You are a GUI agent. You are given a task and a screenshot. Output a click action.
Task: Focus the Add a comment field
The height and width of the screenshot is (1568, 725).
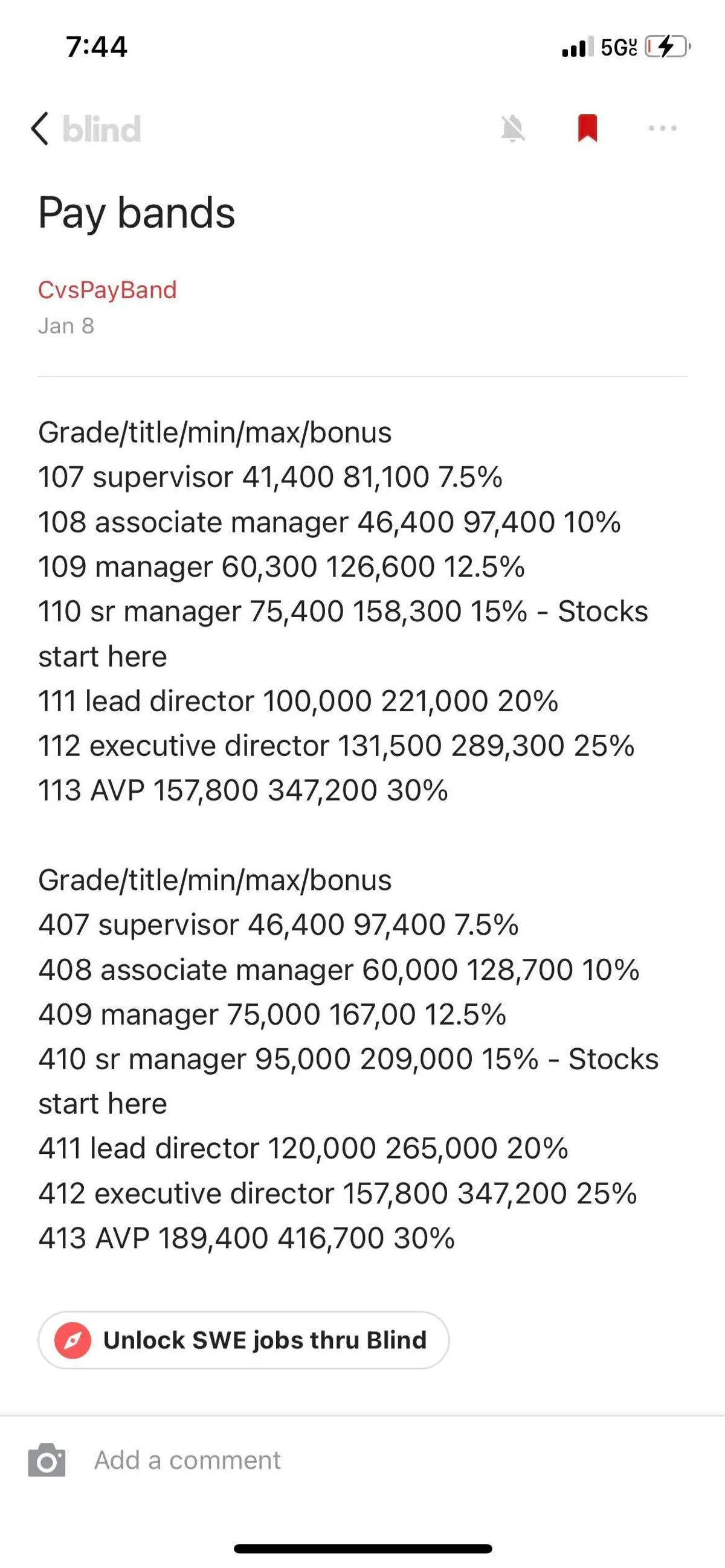point(188,1460)
